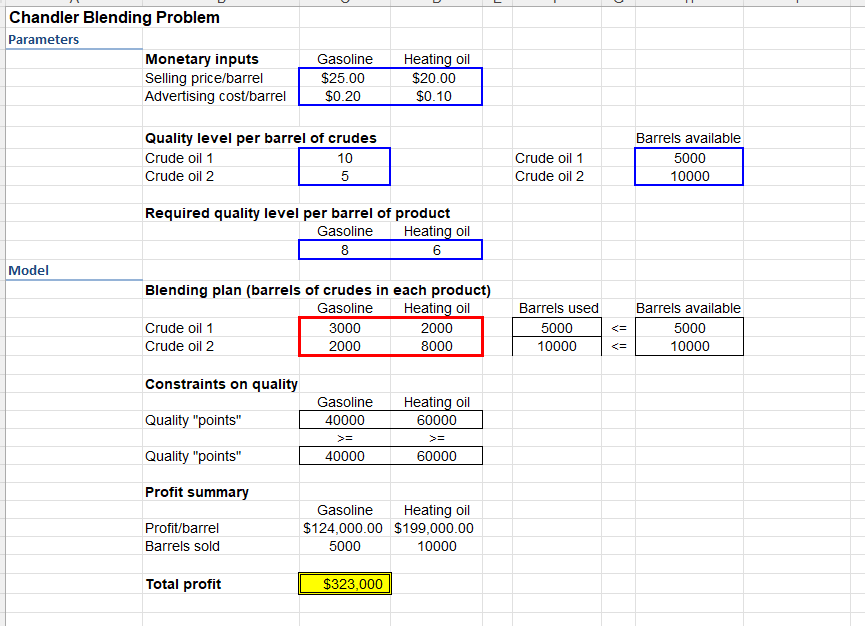The height and width of the screenshot is (626, 865).
Task: Click the Blending plan heading
Action: point(318,290)
